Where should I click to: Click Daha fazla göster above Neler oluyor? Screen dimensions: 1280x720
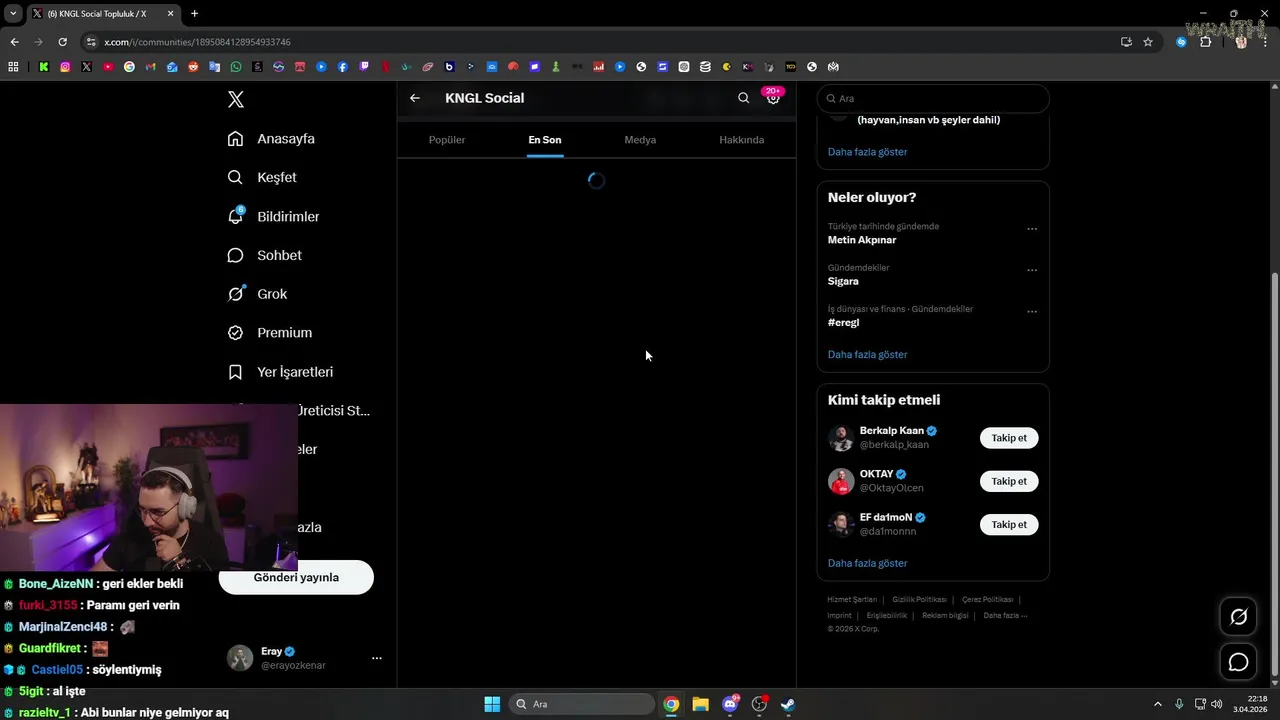[867, 152]
